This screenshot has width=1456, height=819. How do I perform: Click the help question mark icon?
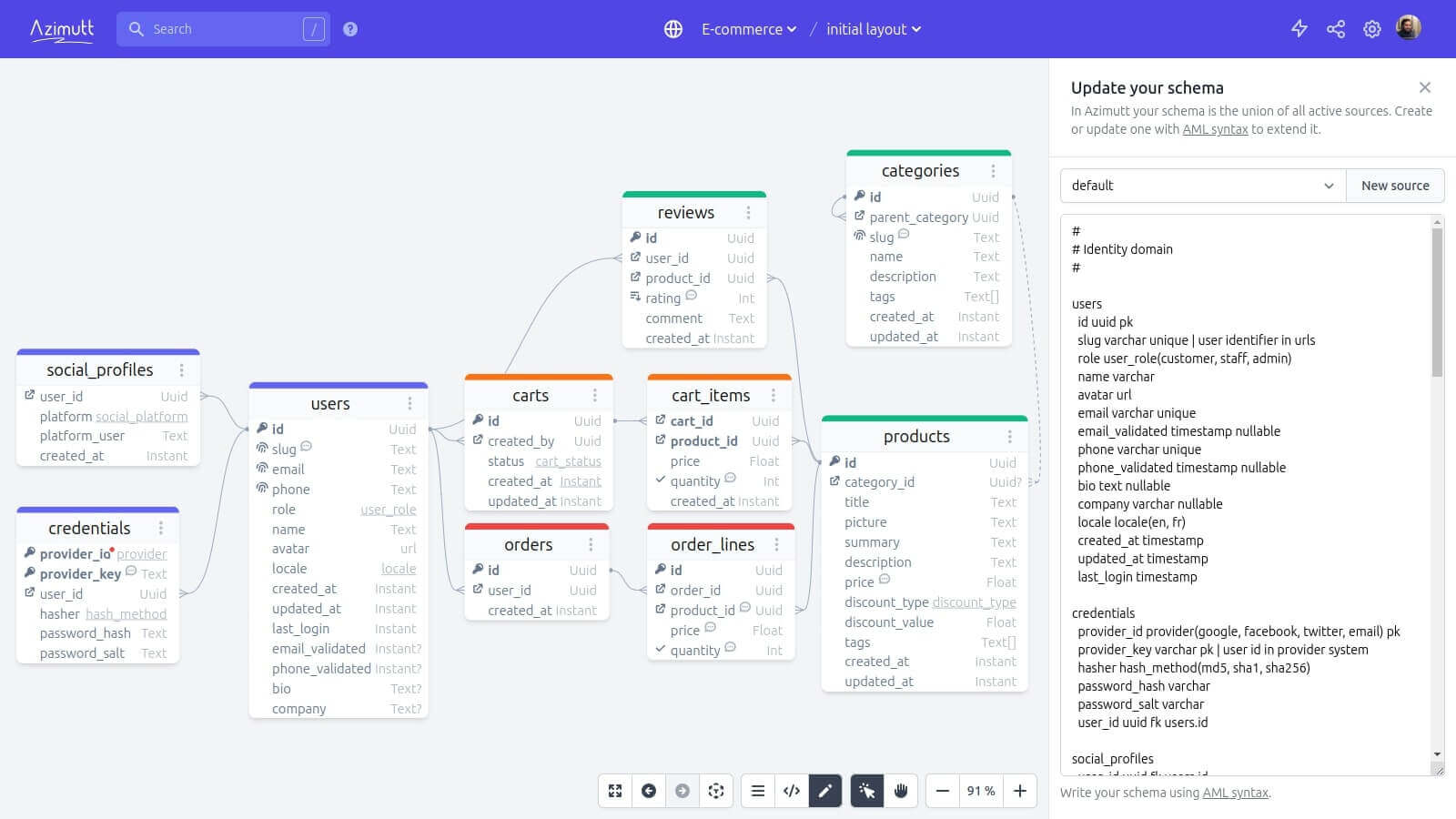[x=350, y=29]
